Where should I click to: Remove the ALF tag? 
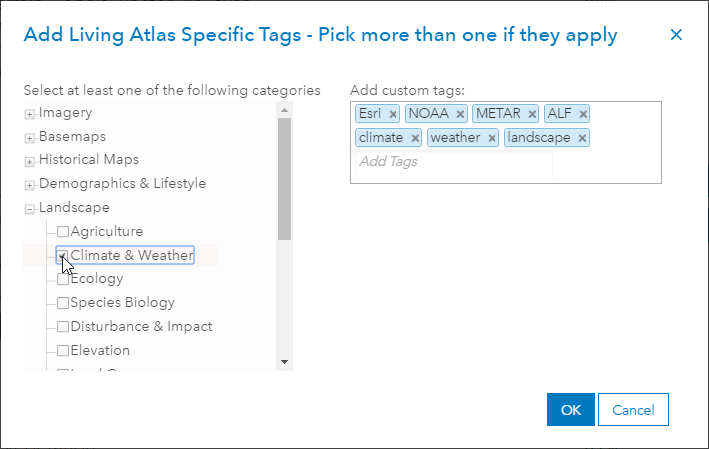pyautogui.click(x=583, y=114)
